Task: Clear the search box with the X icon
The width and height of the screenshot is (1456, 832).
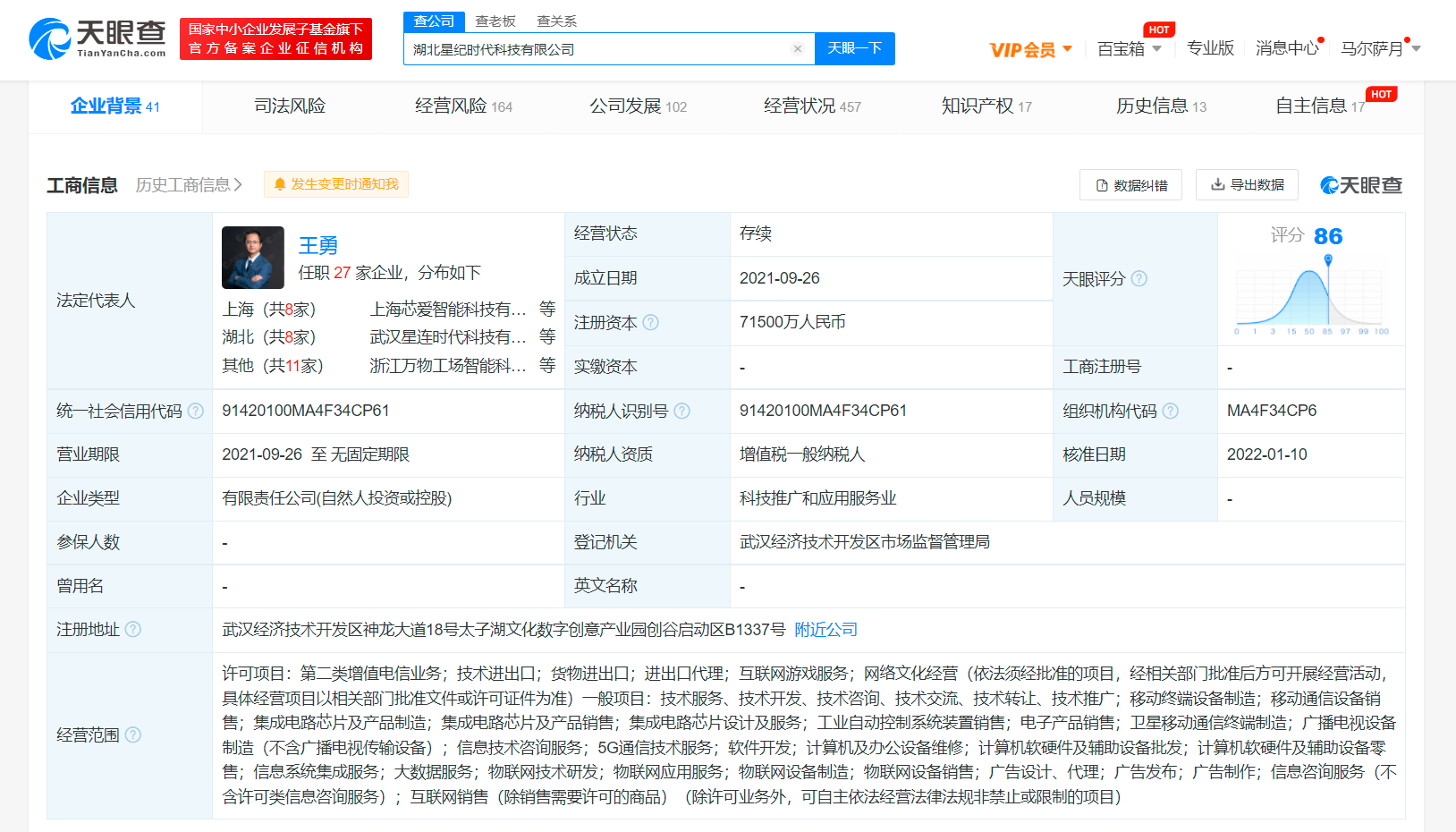Action: pos(798,49)
